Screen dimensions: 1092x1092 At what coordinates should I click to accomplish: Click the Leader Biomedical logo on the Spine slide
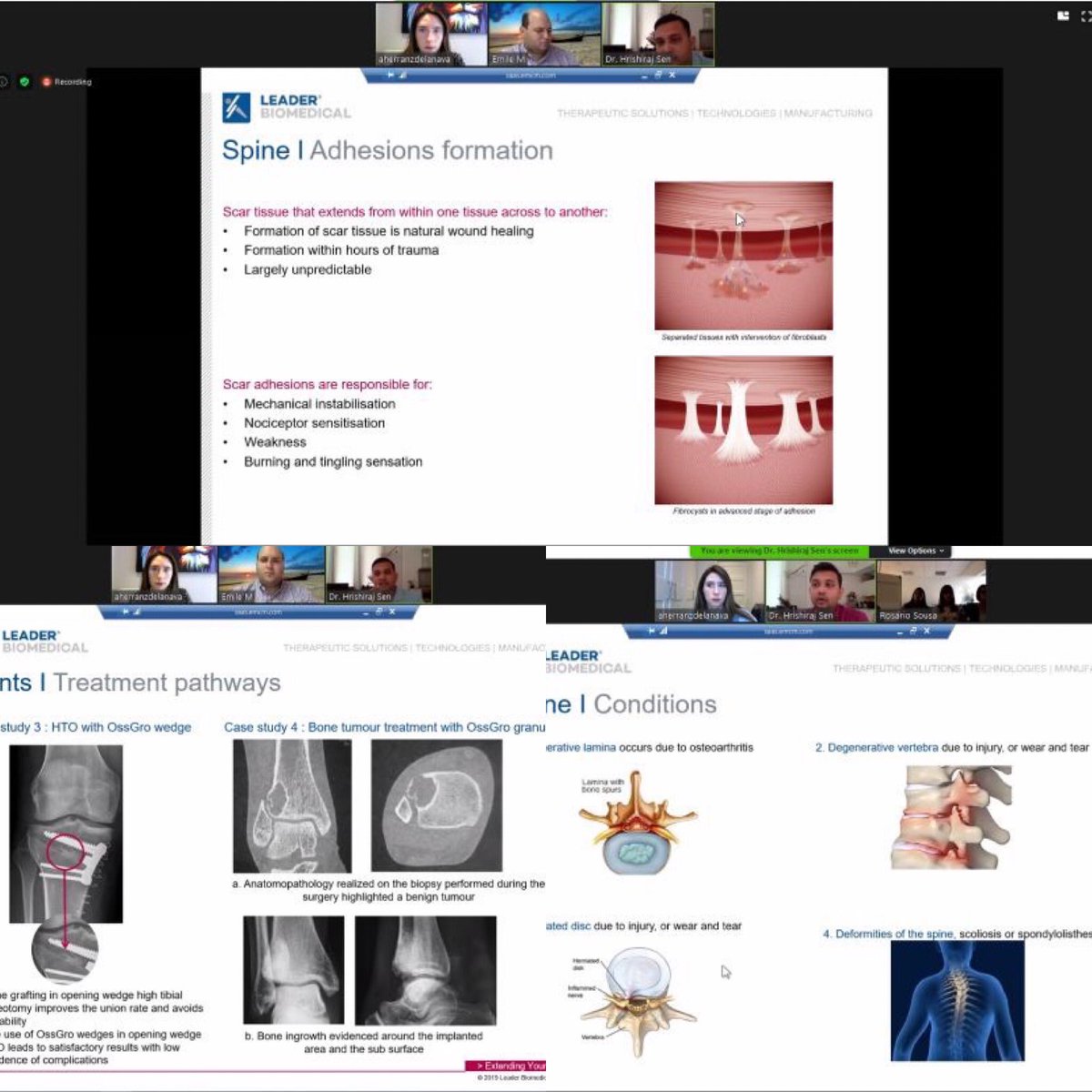287,106
